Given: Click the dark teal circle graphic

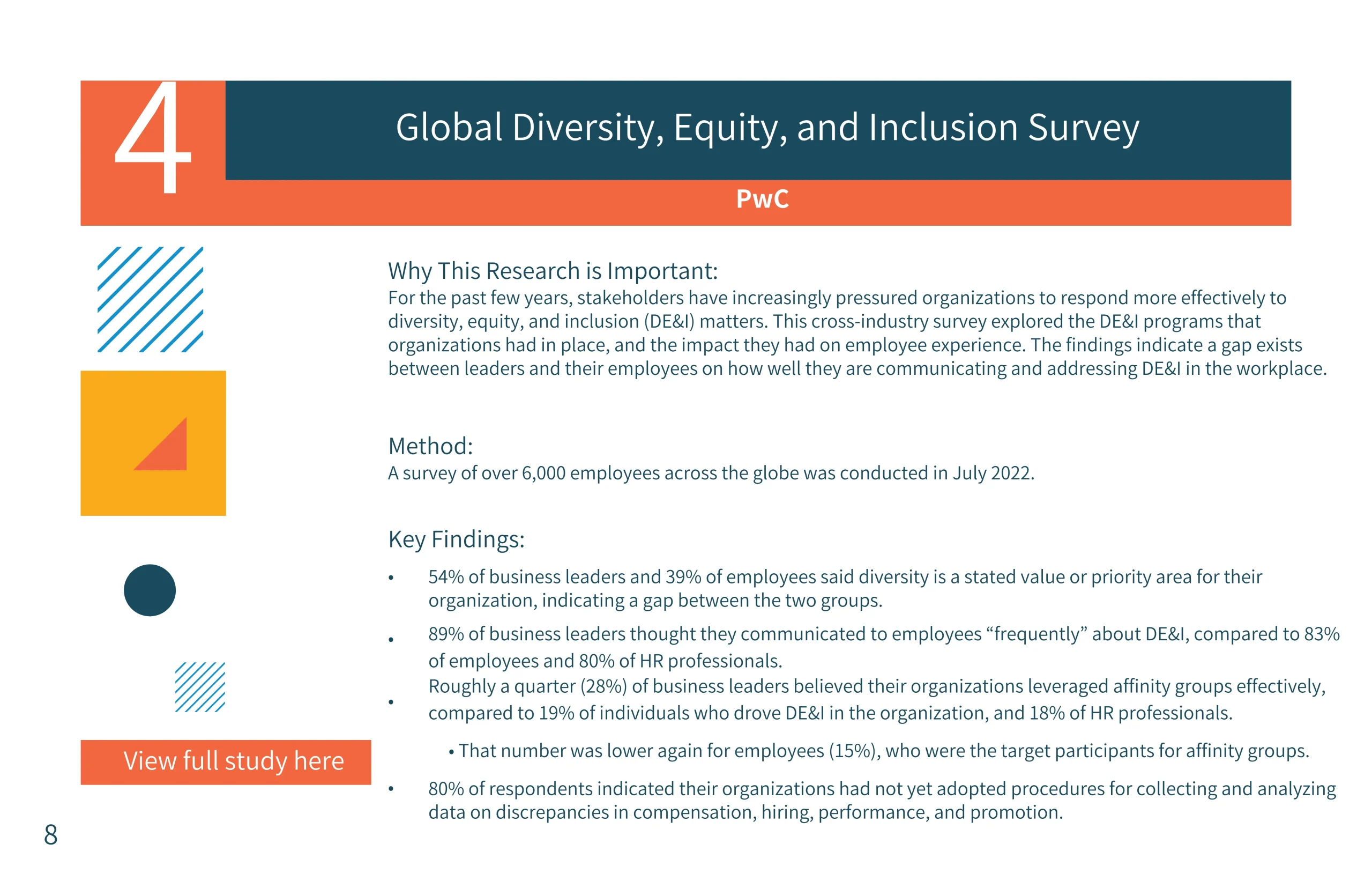Looking at the screenshot, I should tap(149, 590).
